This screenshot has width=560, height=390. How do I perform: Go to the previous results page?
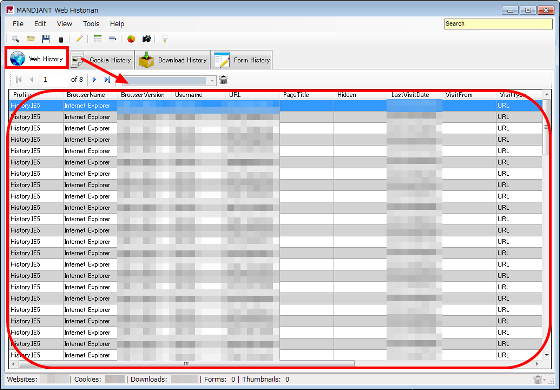click(32, 80)
